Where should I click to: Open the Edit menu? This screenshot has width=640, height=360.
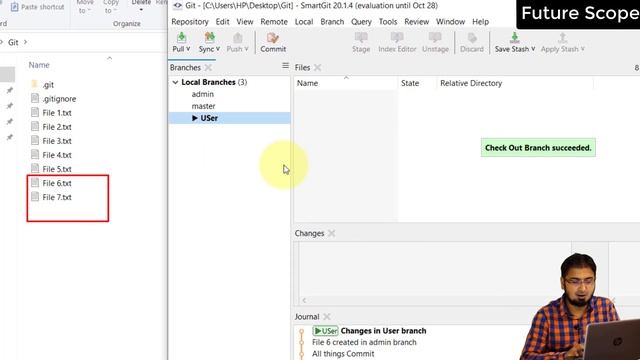(222, 22)
